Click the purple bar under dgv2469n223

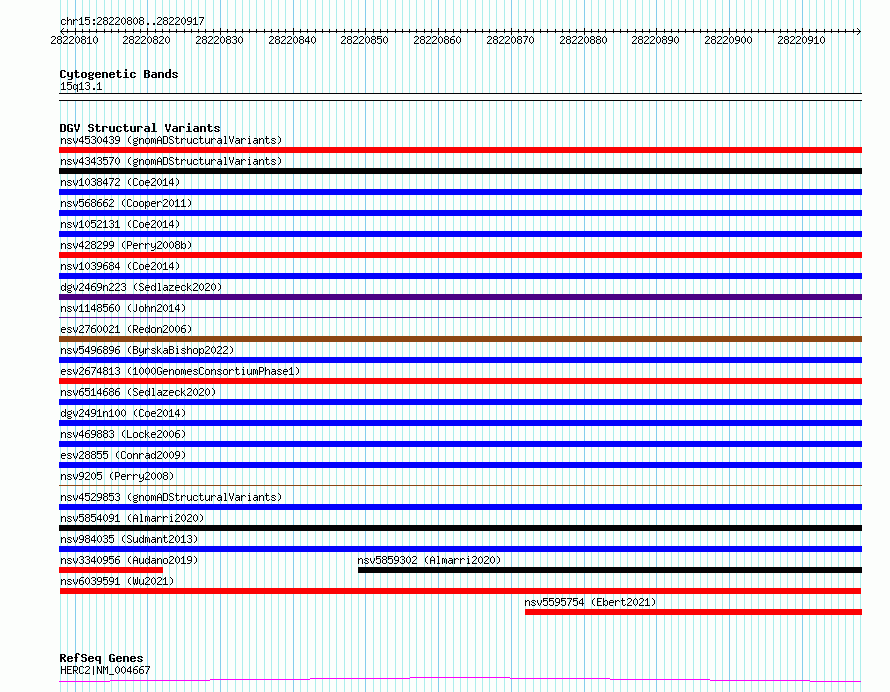pos(460,297)
